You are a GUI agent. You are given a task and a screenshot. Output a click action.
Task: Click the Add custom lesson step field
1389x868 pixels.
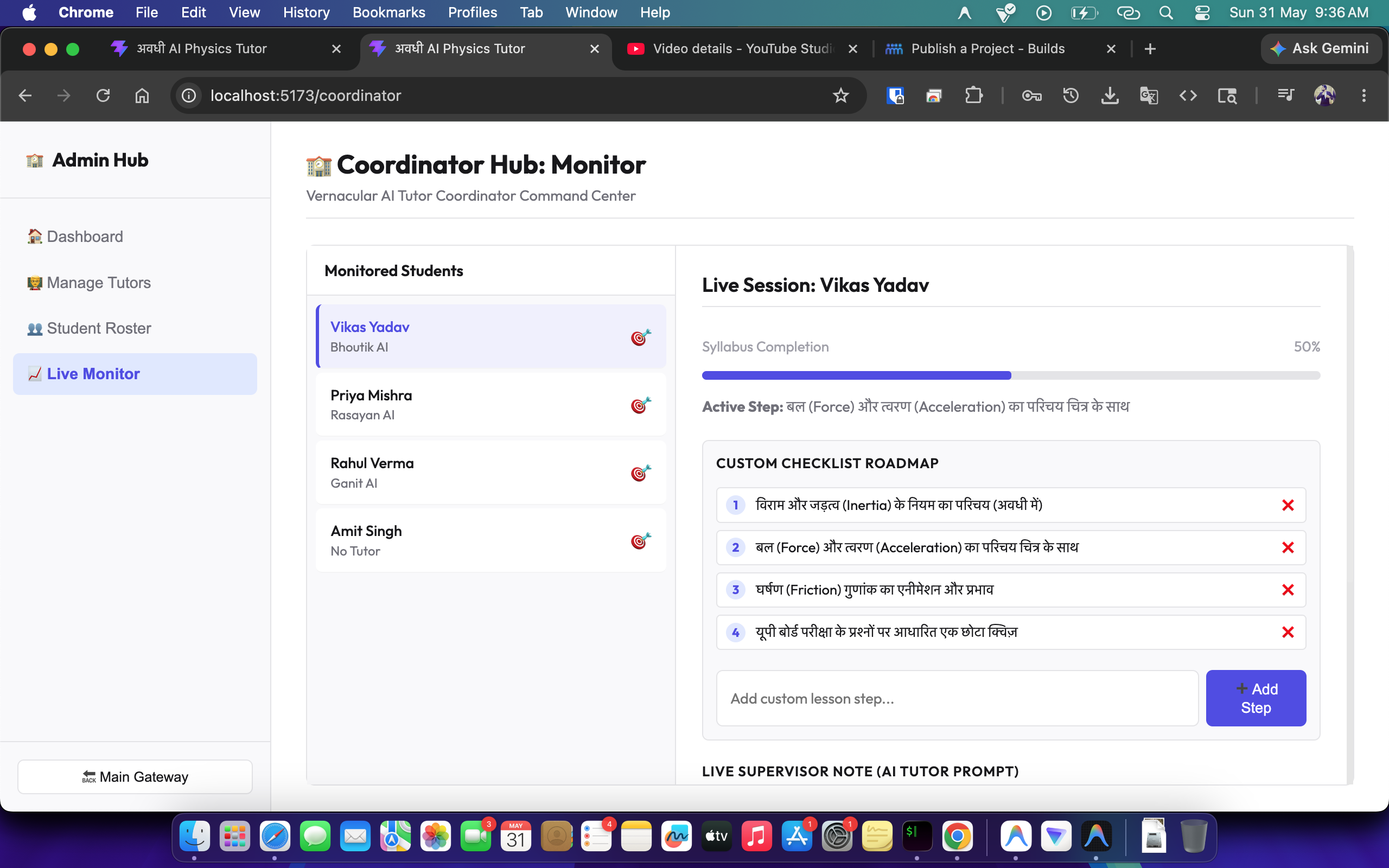point(957,698)
